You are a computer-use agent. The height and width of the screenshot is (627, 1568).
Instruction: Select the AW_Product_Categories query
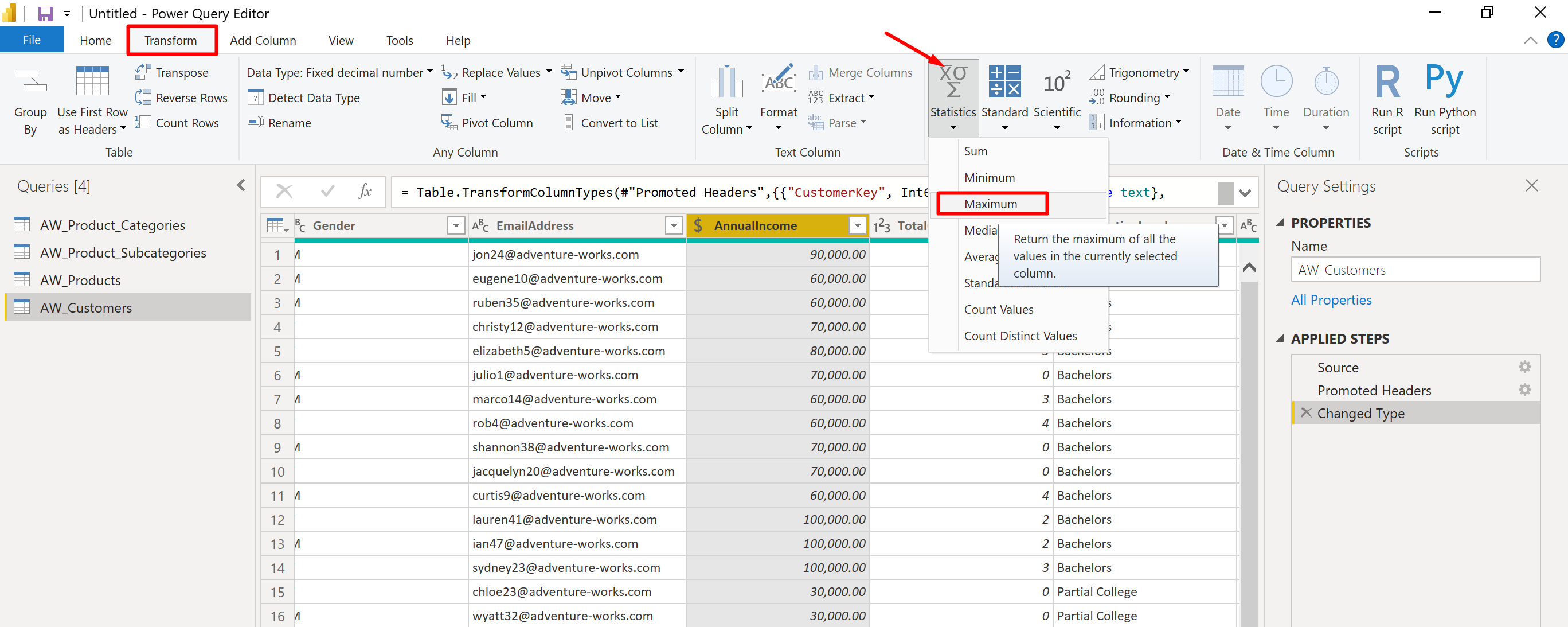click(128, 225)
